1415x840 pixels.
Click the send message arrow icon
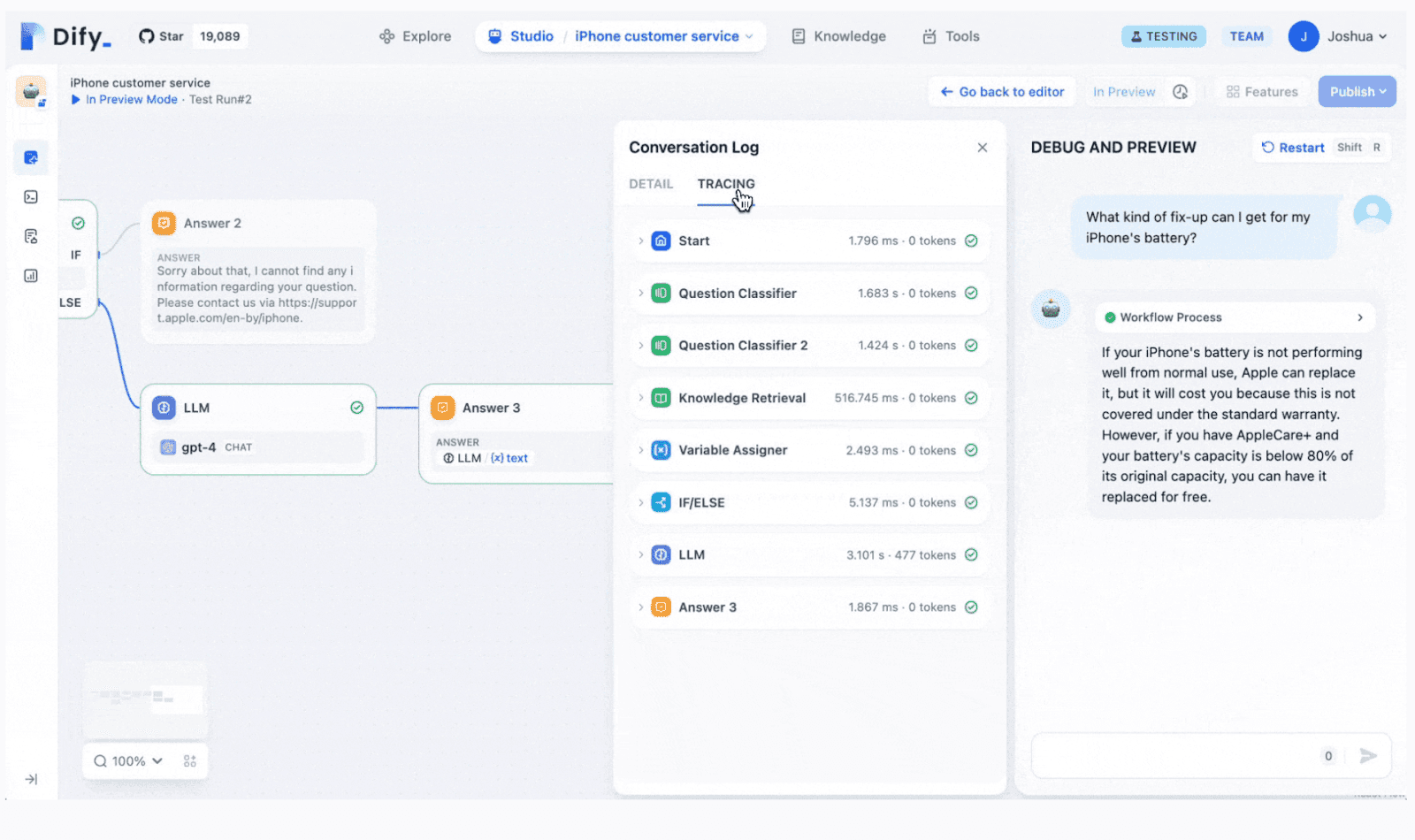[x=1368, y=756]
